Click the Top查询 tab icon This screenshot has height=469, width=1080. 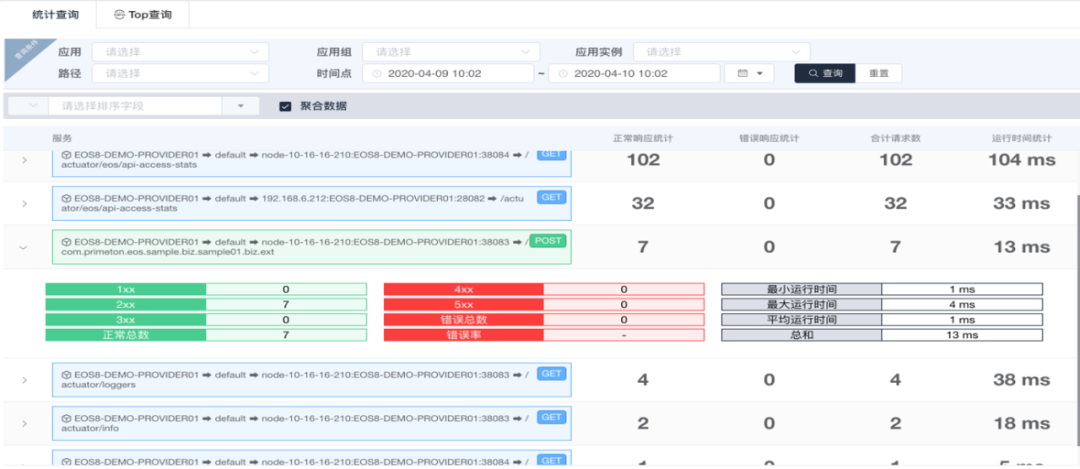tap(120, 14)
